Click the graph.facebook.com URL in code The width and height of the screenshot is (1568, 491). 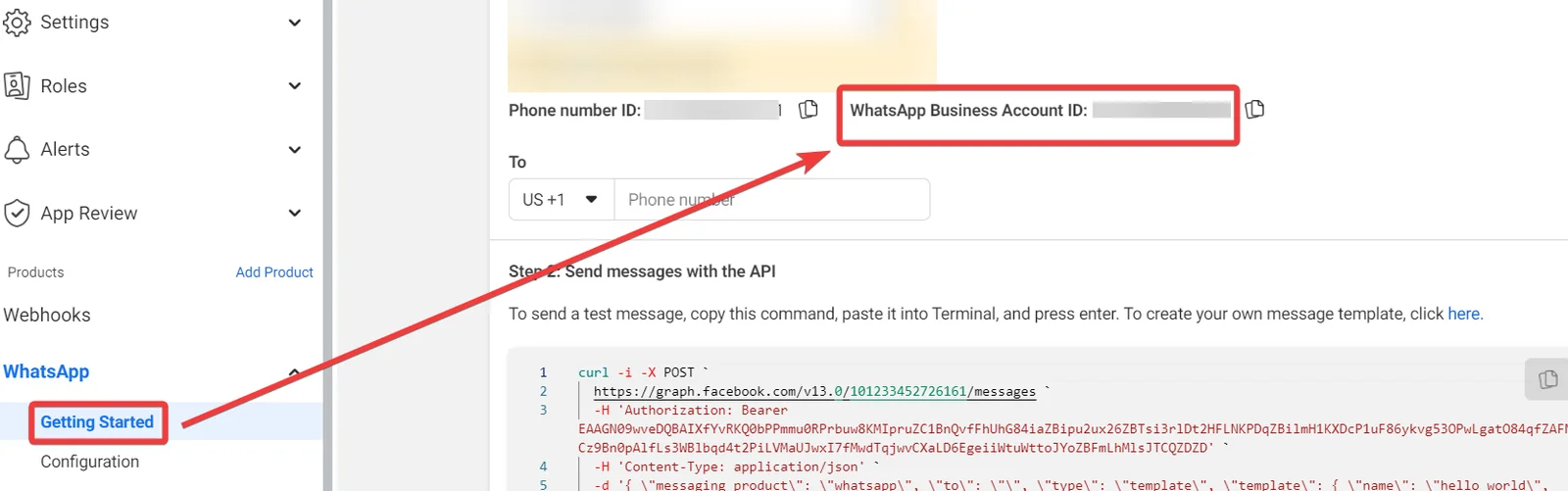point(814,391)
